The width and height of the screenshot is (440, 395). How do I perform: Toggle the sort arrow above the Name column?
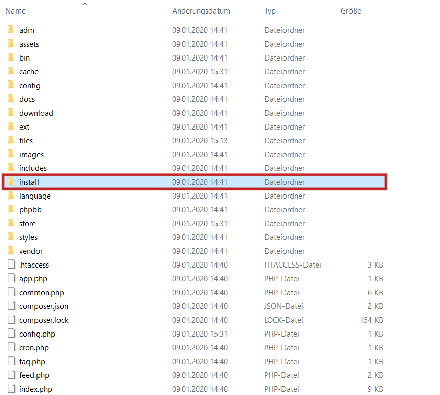85,4
